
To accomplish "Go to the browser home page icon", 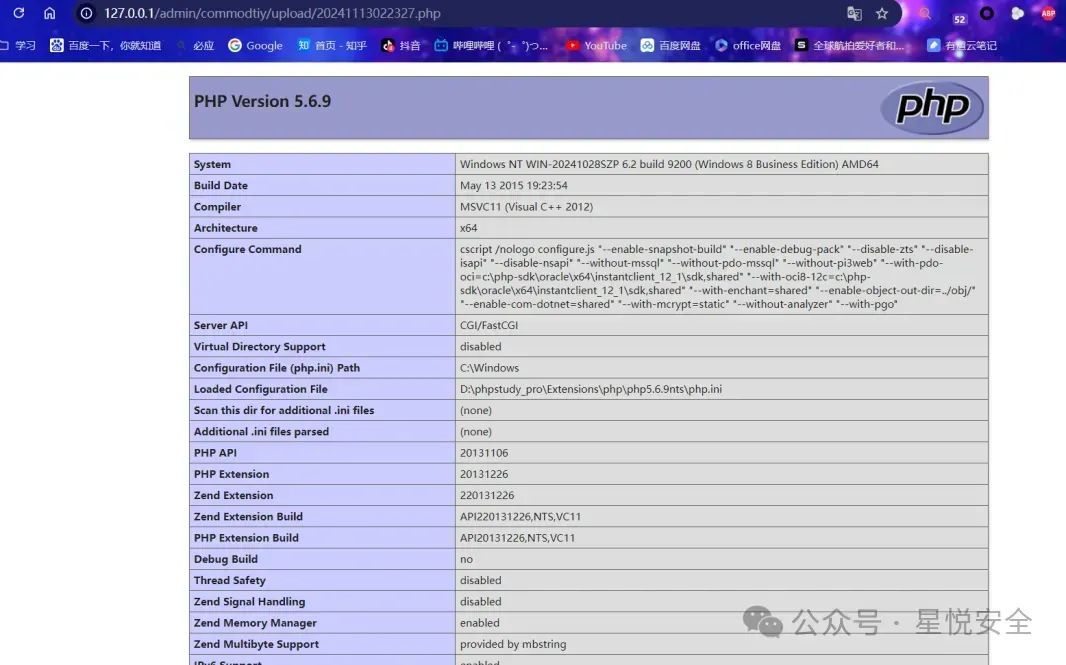I will tap(50, 13).
